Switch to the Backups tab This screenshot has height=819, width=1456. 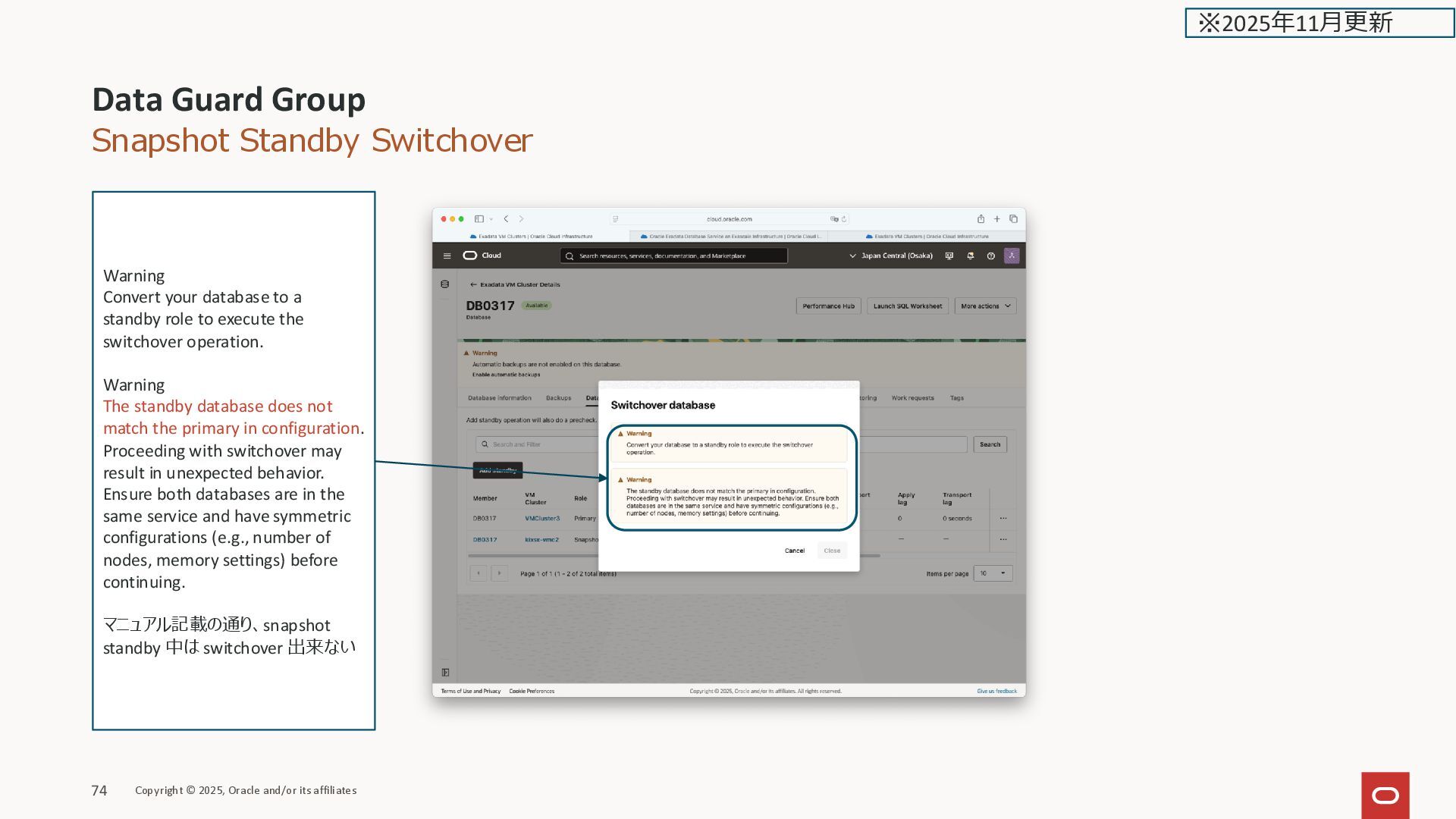tap(558, 398)
